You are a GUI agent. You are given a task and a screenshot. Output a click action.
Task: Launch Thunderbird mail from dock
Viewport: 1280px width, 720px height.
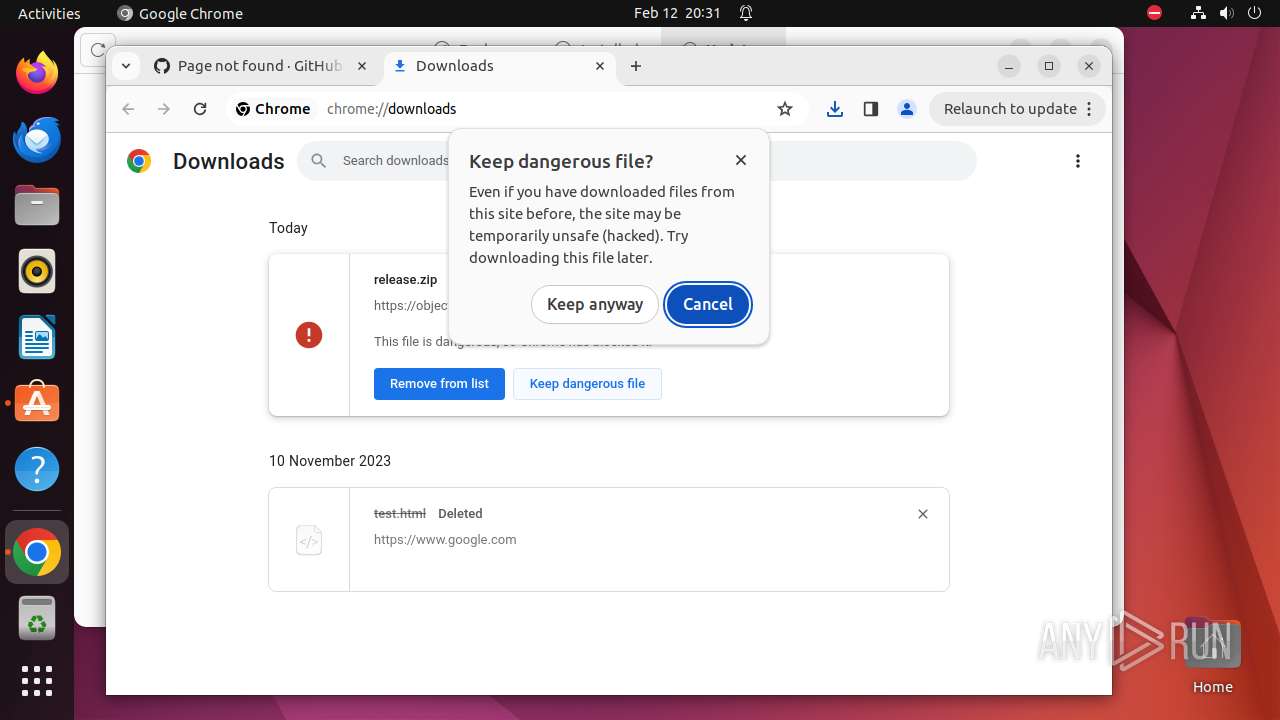37,139
